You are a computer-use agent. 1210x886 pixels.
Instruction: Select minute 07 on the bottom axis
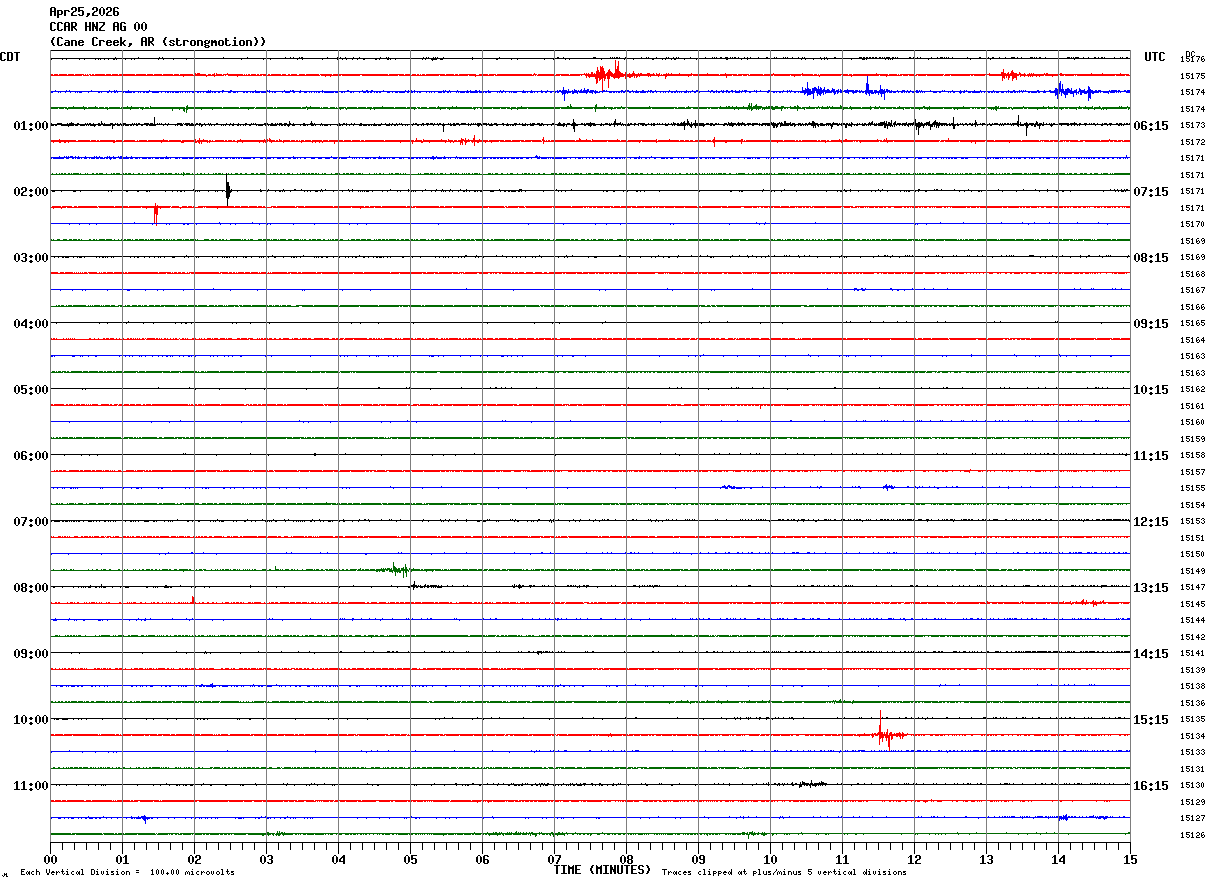[x=554, y=859]
